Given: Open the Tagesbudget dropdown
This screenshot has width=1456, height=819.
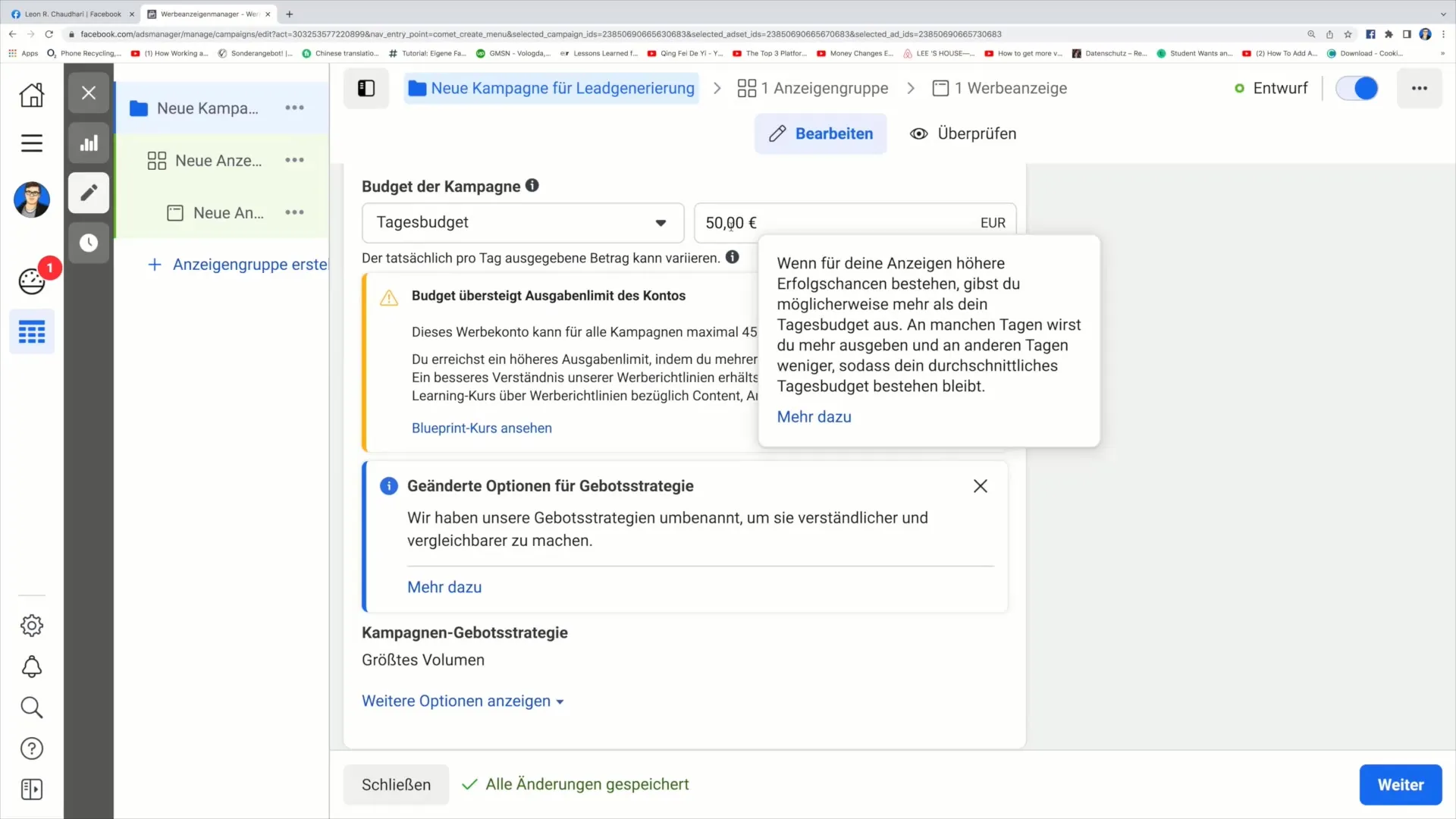Looking at the screenshot, I should [x=522, y=222].
